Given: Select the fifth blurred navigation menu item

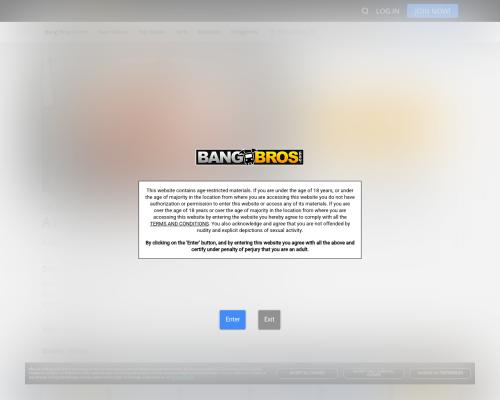Looking at the screenshot, I should tap(209, 32).
